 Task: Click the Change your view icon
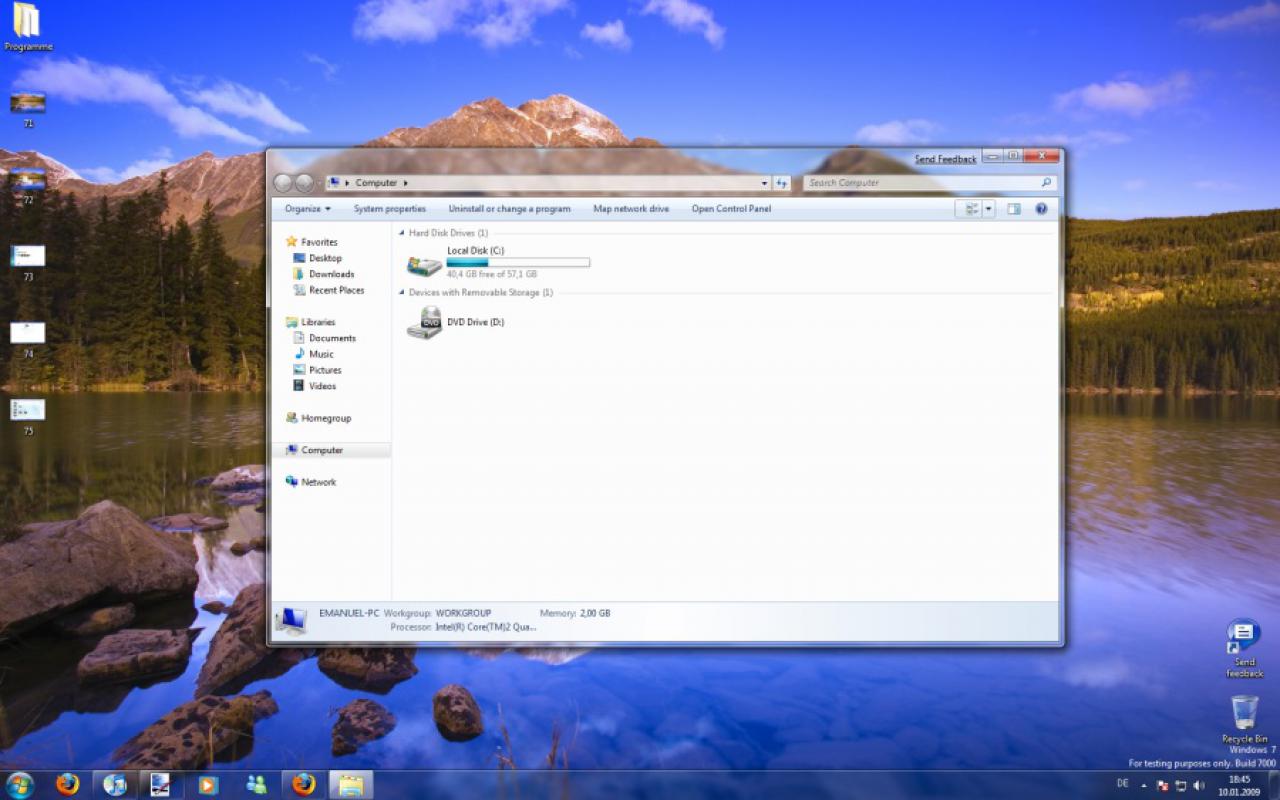tap(970, 209)
